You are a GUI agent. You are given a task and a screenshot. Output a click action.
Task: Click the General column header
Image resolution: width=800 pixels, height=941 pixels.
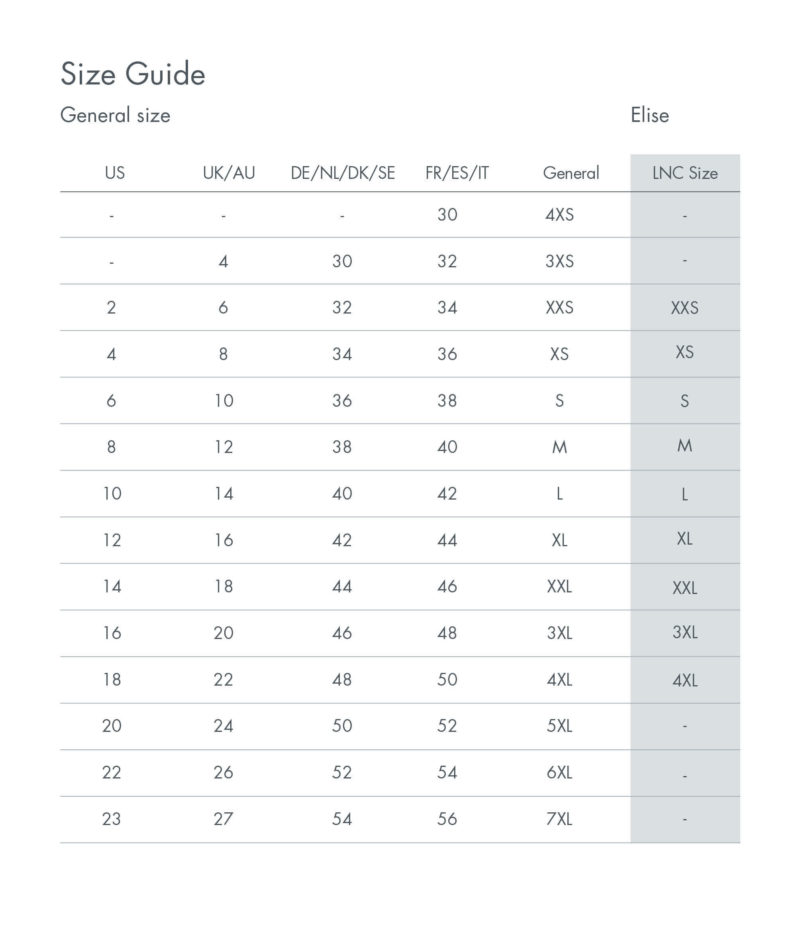571,173
